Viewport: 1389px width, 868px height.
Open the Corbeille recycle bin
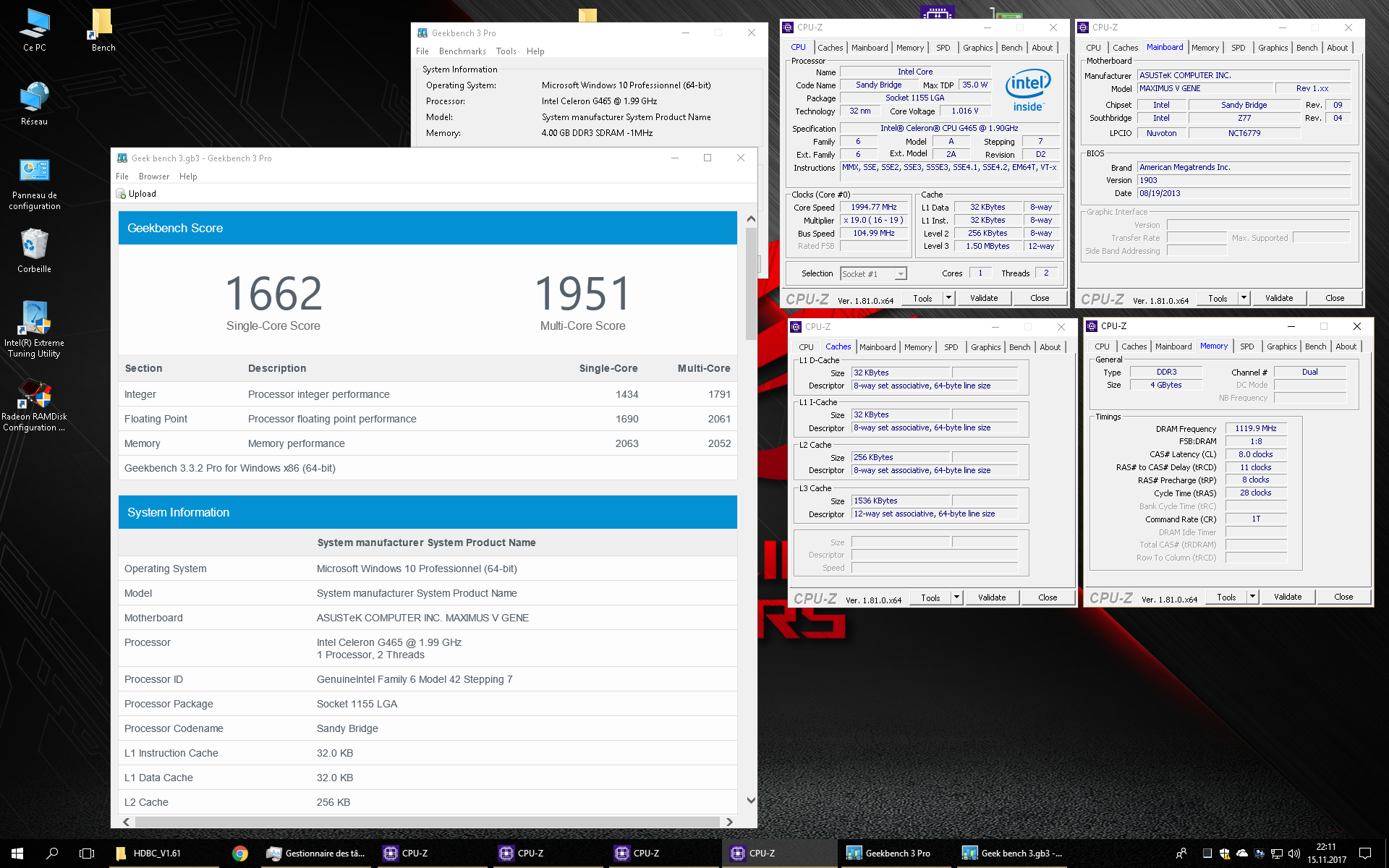[34, 251]
